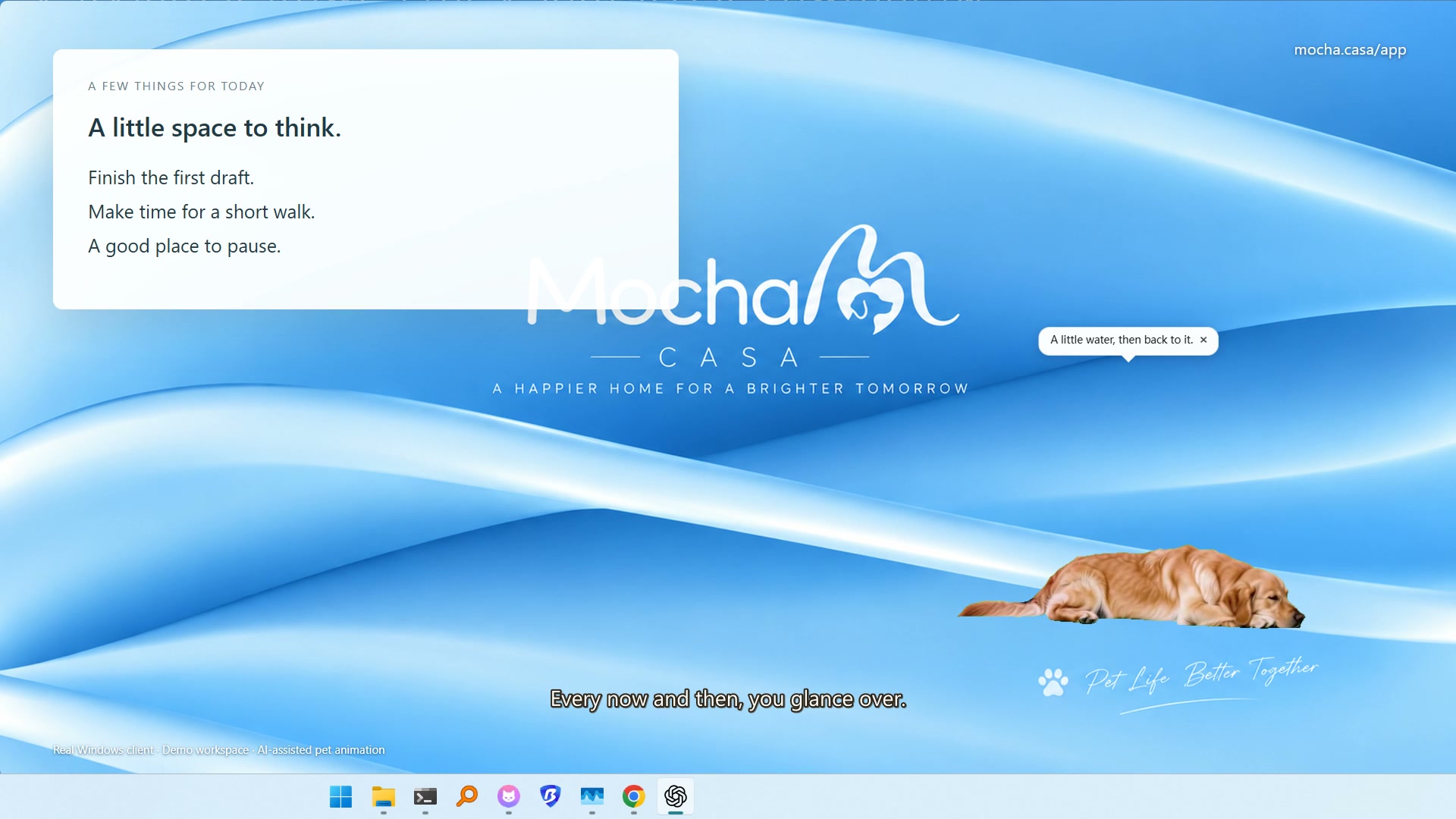
Task: Click 'A good place to pause.' line
Action: pos(184,246)
